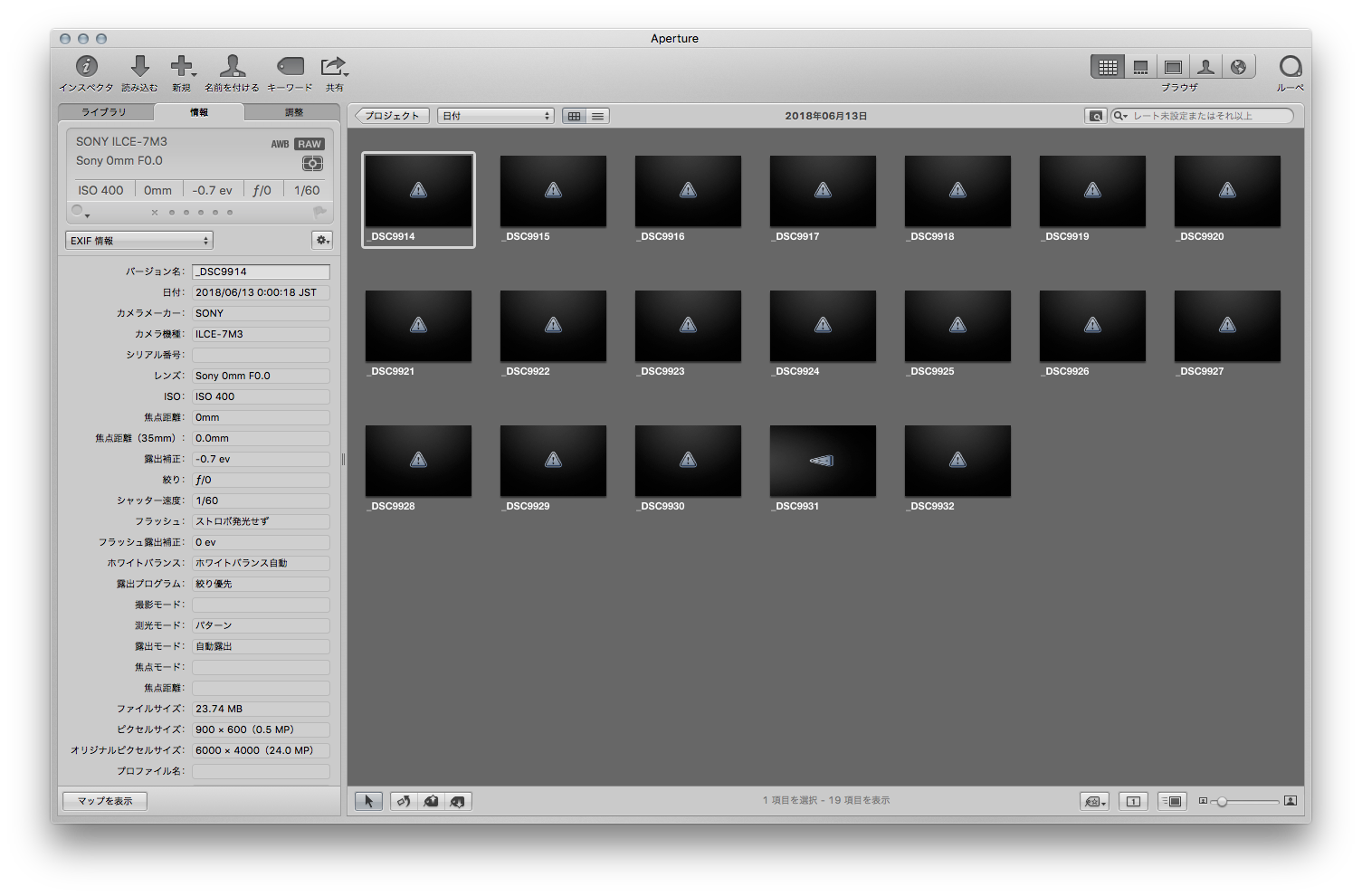Click the ホワイトバランス自動 value

coord(261,563)
